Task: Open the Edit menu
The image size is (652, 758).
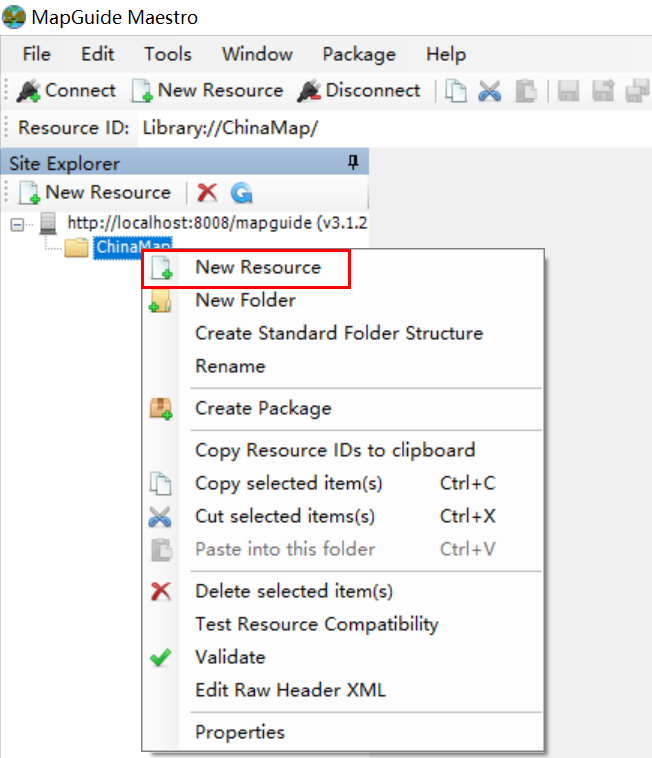Action: [97, 54]
